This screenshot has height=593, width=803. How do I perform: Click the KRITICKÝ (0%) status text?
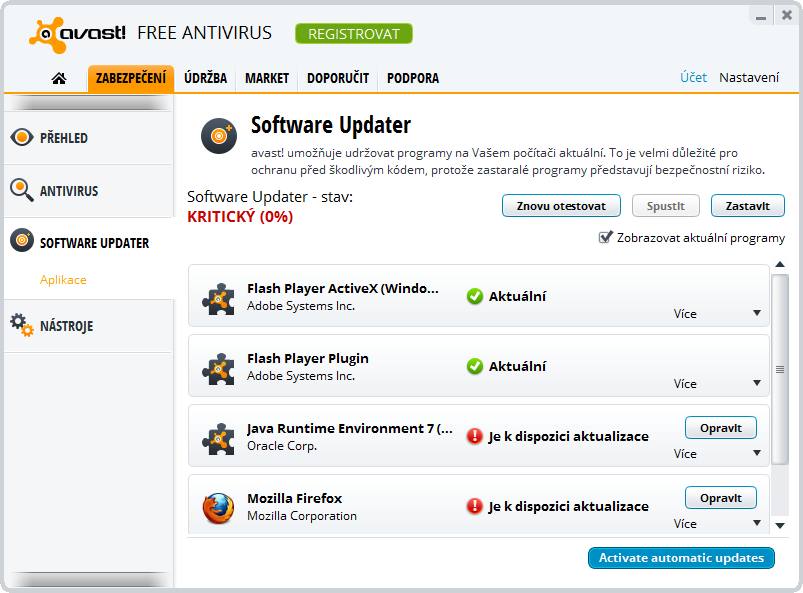tap(240, 217)
